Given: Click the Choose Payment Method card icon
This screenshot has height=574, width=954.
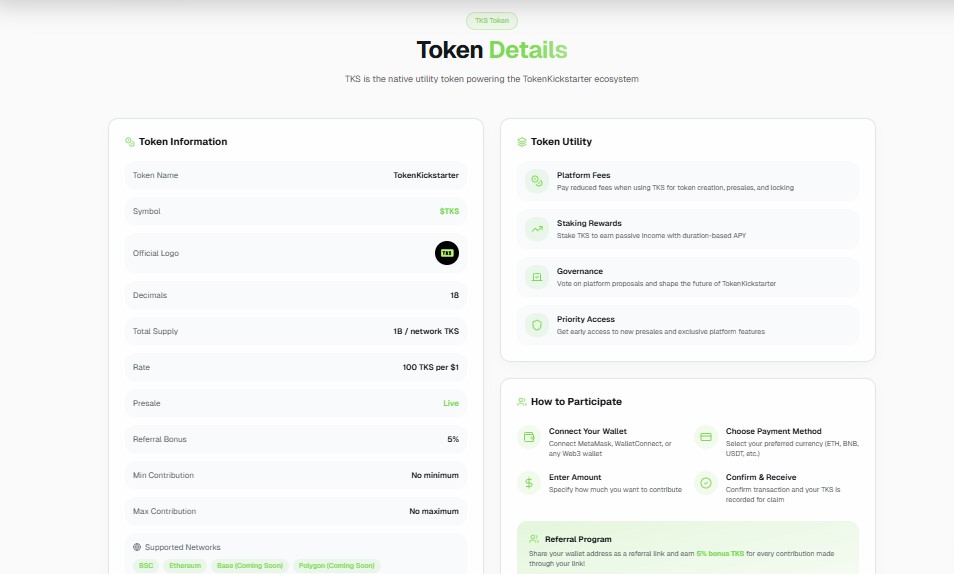Looking at the screenshot, I should (x=706, y=436).
